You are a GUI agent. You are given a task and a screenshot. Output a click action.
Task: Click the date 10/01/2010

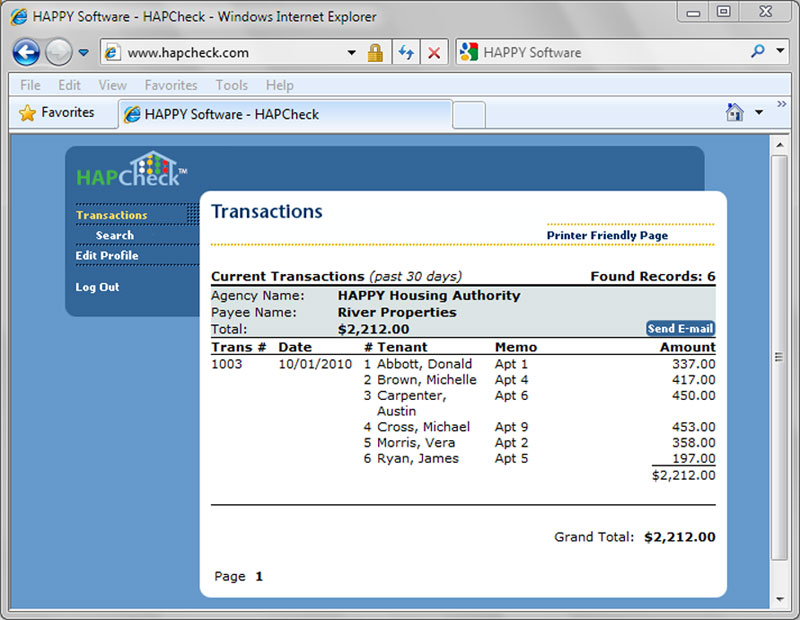tap(315, 364)
